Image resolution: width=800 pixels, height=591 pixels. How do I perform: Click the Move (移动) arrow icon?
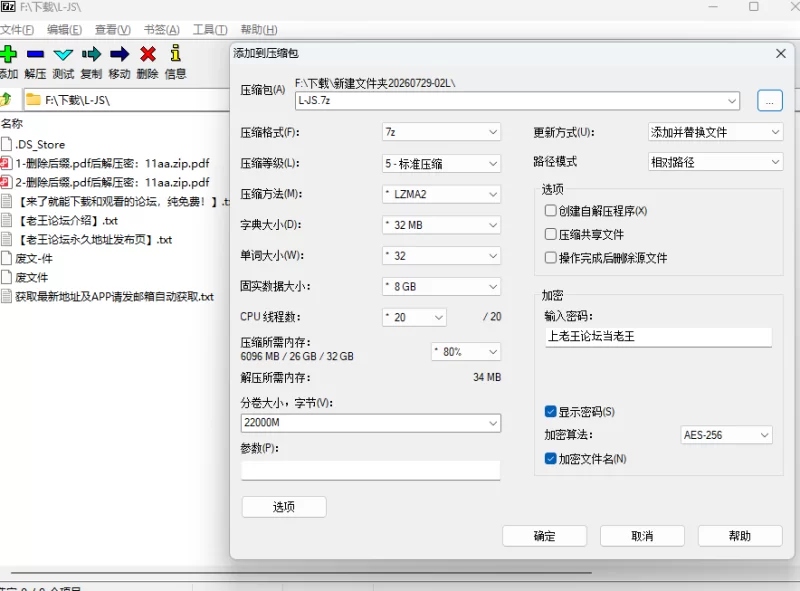pos(119,54)
